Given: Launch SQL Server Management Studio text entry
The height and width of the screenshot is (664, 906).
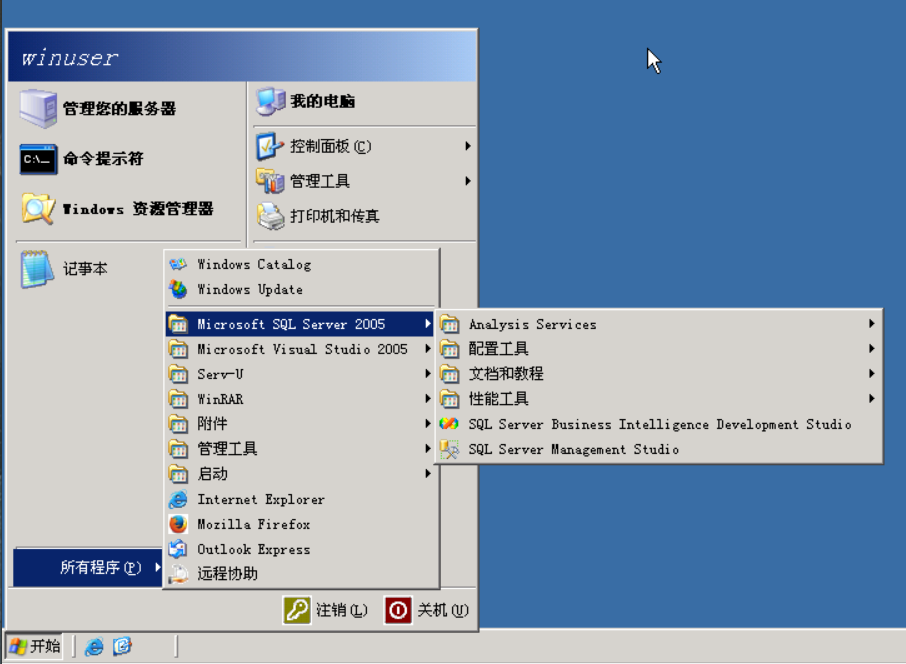Looking at the screenshot, I should coord(574,450).
